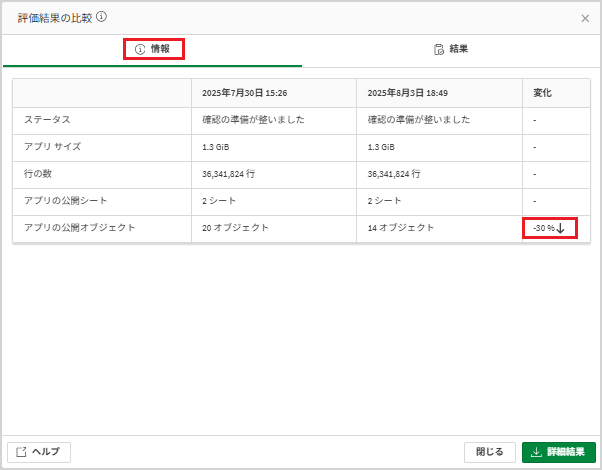This screenshot has height=470, width=602.
Task: Switch to the 情報 tab
Action: pyautogui.click(x=152, y=50)
